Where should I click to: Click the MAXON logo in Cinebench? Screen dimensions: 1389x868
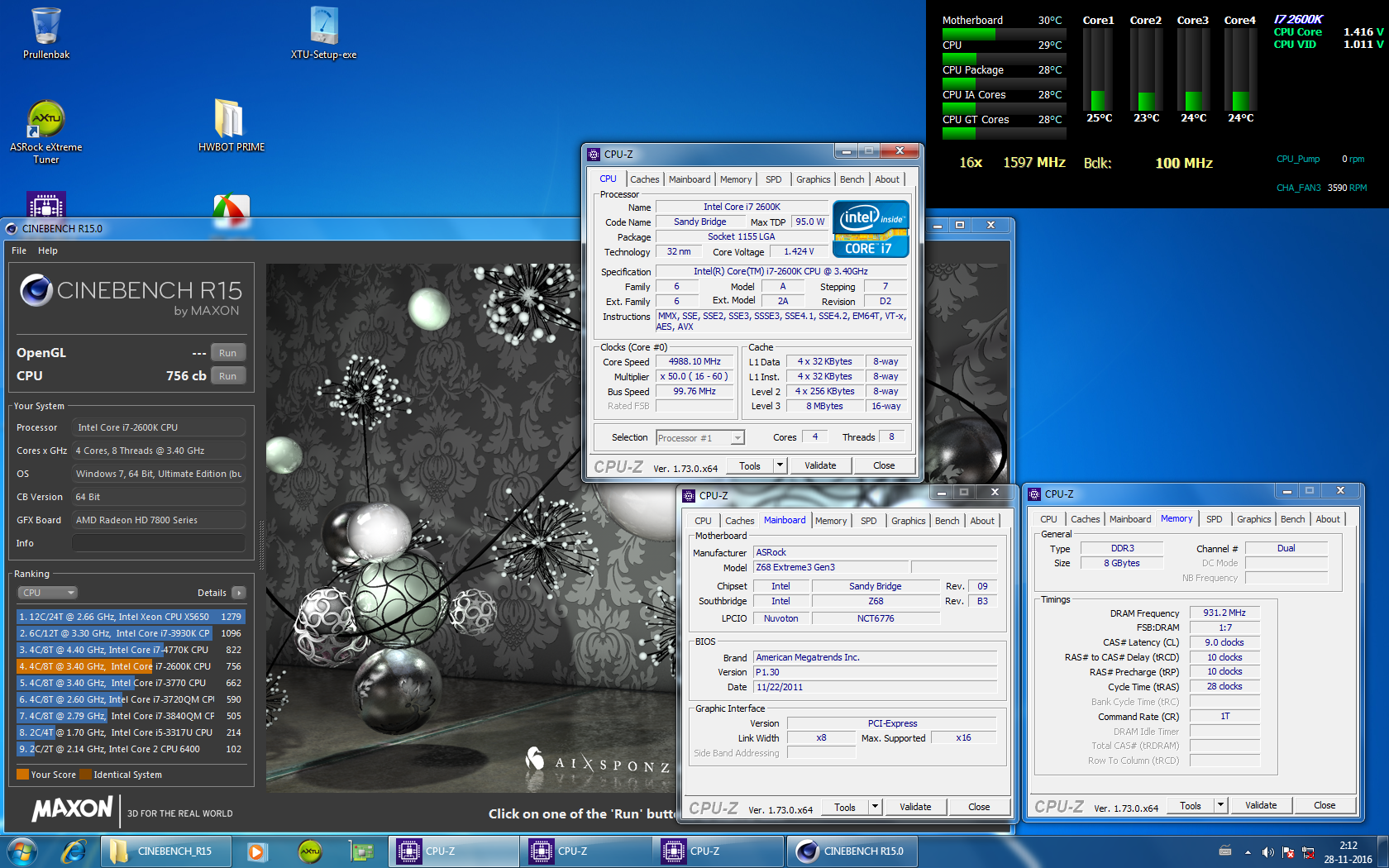[x=72, y=809]
